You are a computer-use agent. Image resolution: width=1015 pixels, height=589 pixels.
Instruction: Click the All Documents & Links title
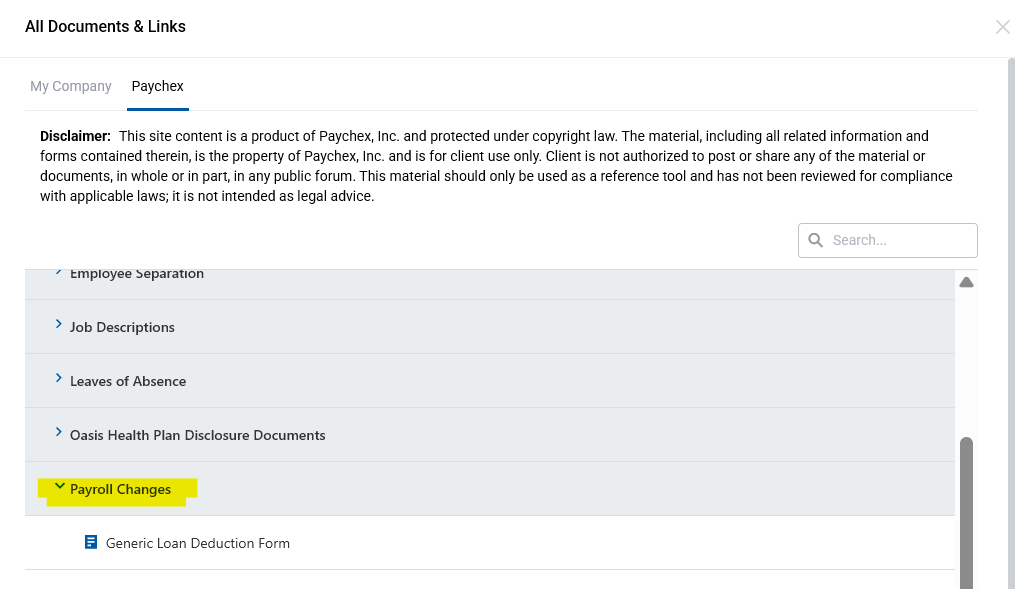106,27
